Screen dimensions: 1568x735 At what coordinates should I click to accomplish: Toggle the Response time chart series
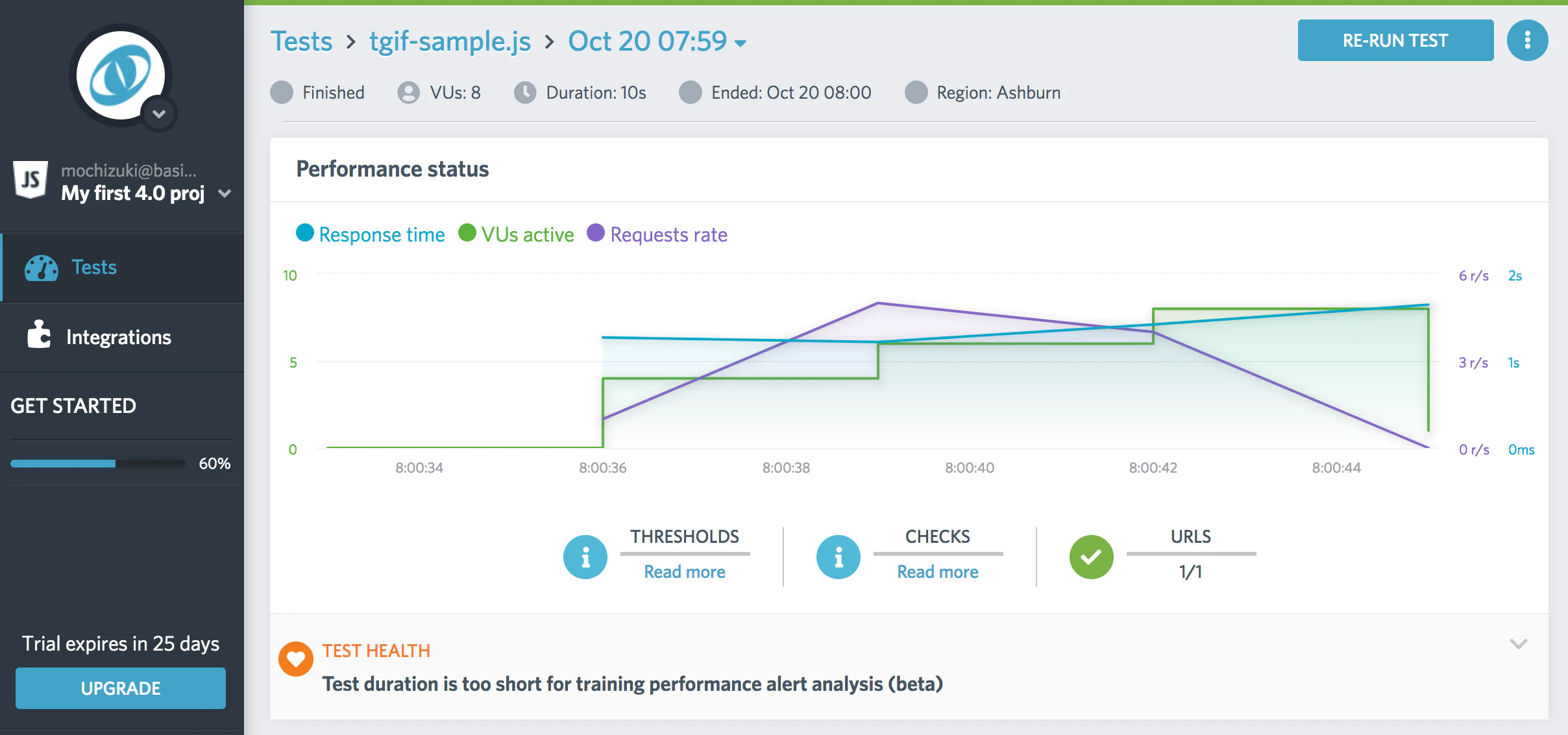371,234
